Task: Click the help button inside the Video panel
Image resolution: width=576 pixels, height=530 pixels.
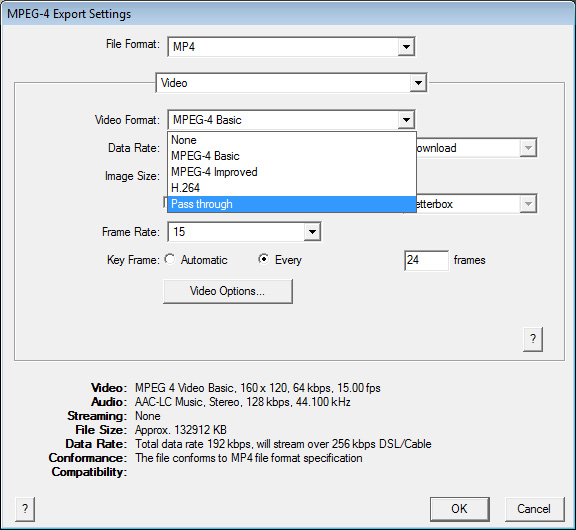Action: [x=533, y=339]
